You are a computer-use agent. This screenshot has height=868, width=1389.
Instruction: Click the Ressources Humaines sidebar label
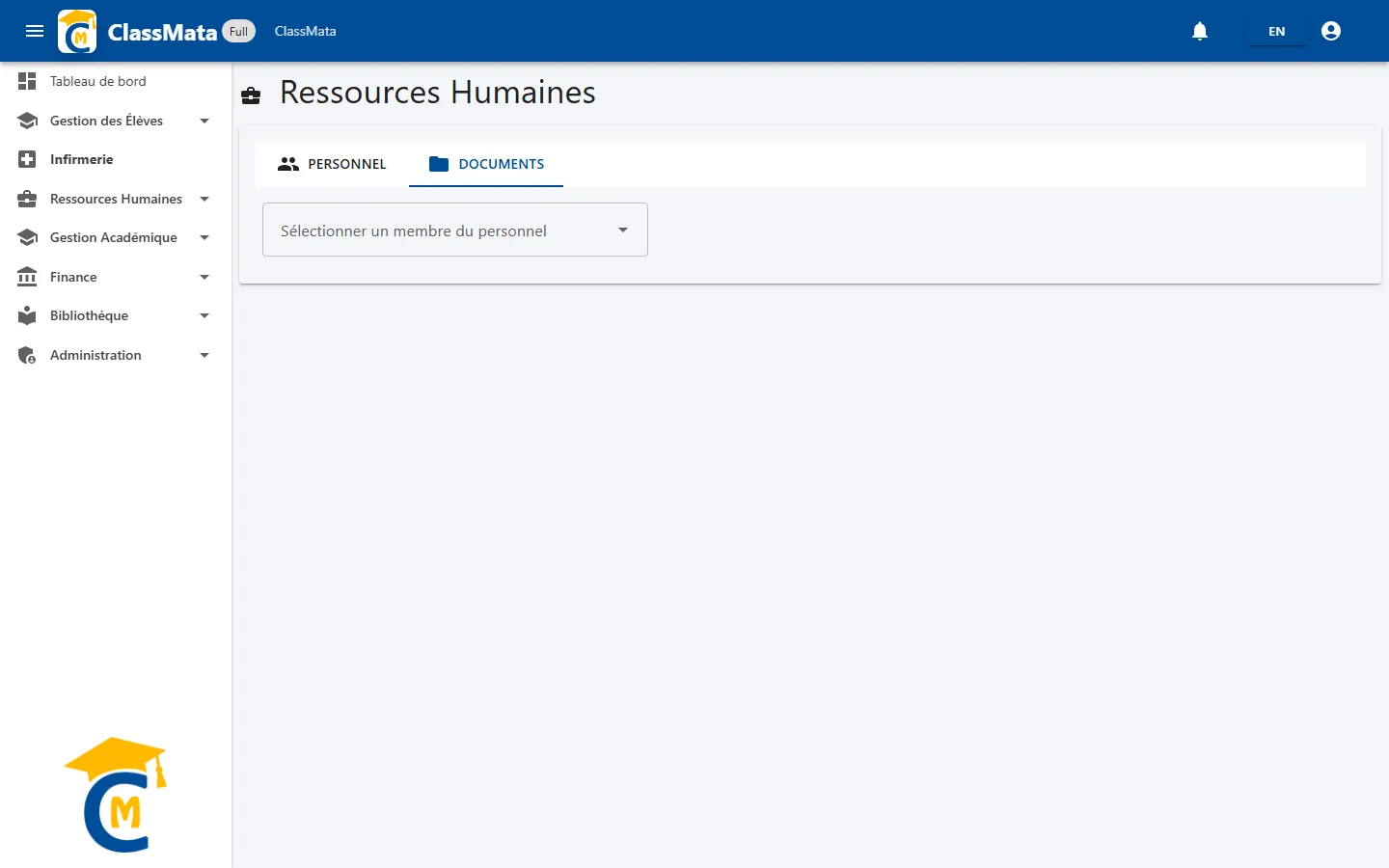pyautogui.click(x=116, y=199)
